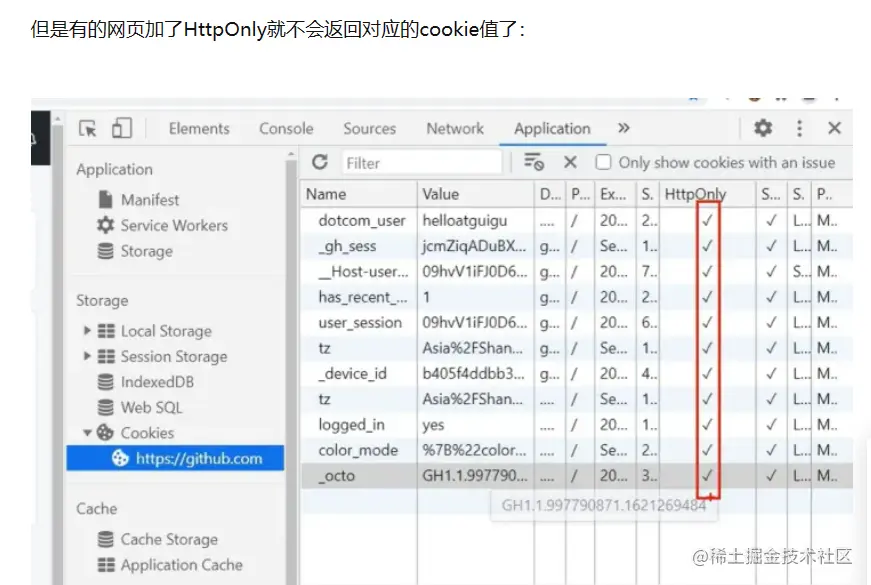Click the %7B%22color... cookie value

(x=474, y=451)
